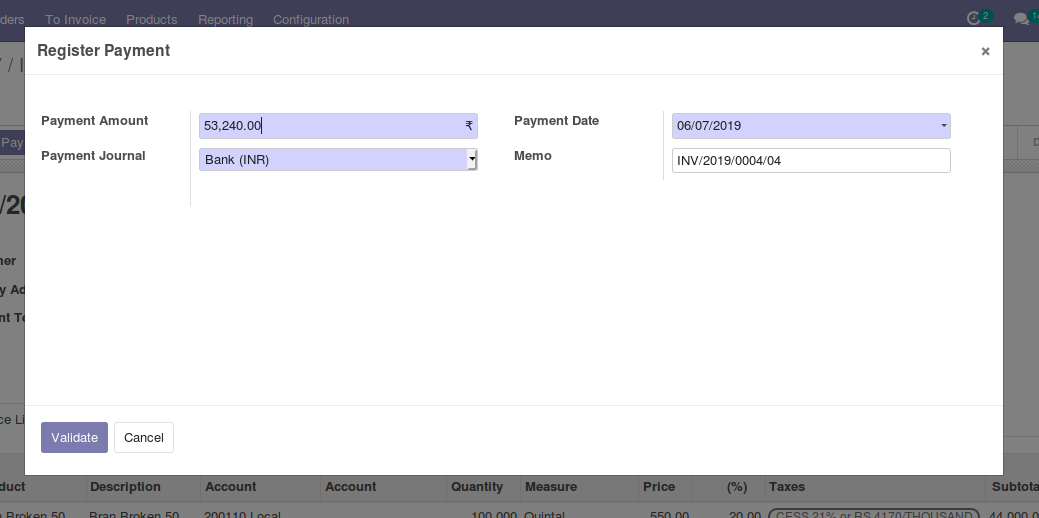Viewport: 1039px width, 518px height.
Task: Select the CESS 21% tax tag
Action: (872, 514)
